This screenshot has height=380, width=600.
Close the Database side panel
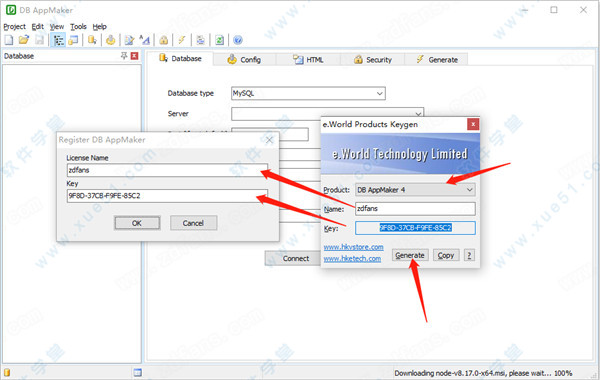(x=134, y=56)
